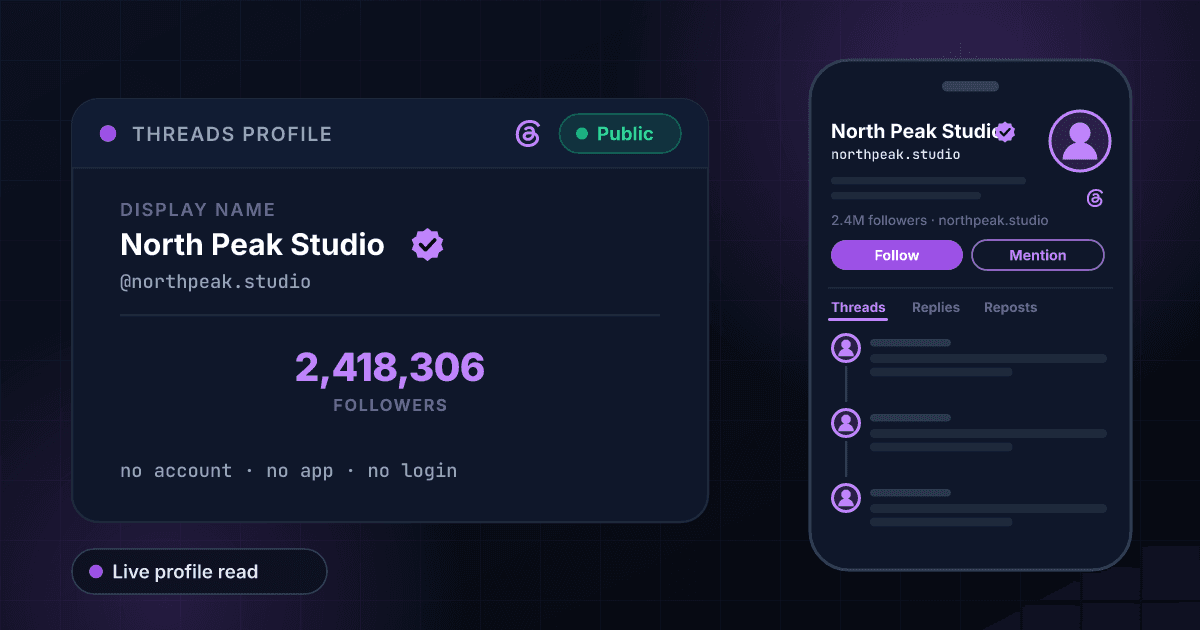Click the Live profile read pill
Image resolution: width=1200 pixels, height=630 pixels.
(199, 572)
